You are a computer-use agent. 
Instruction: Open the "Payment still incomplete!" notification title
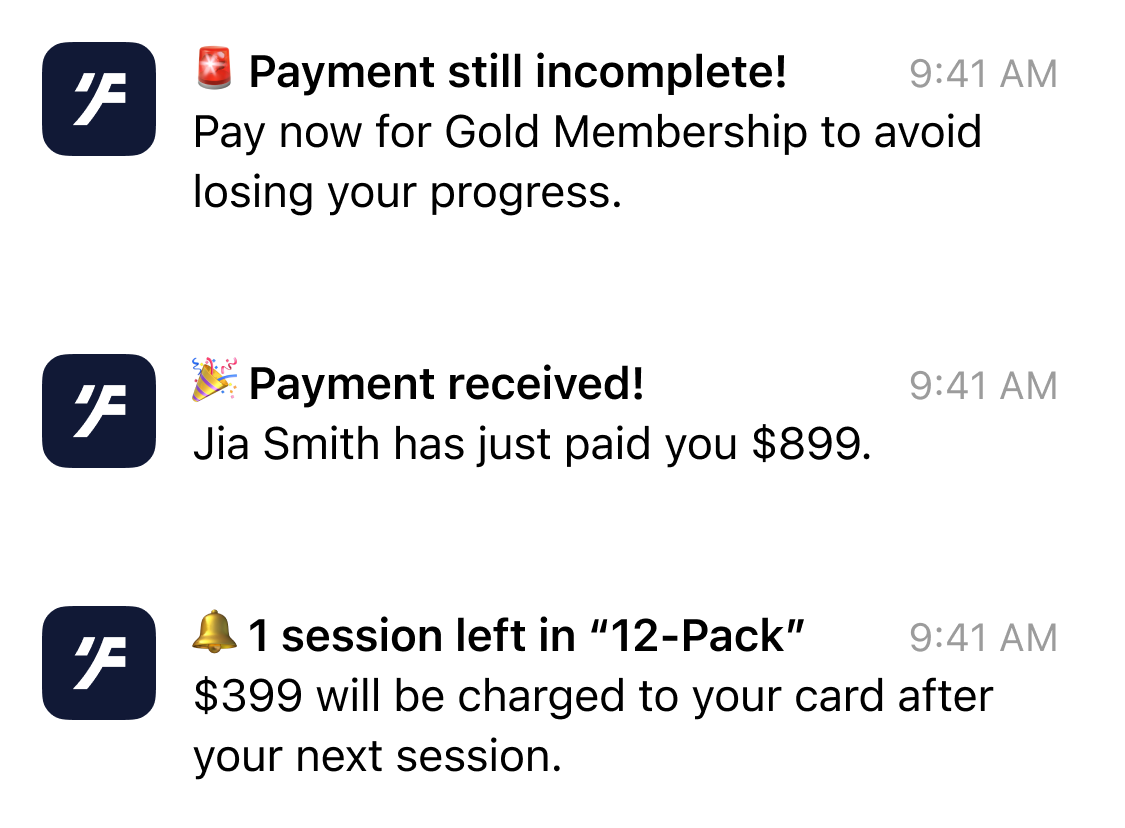tap(517, 72)
